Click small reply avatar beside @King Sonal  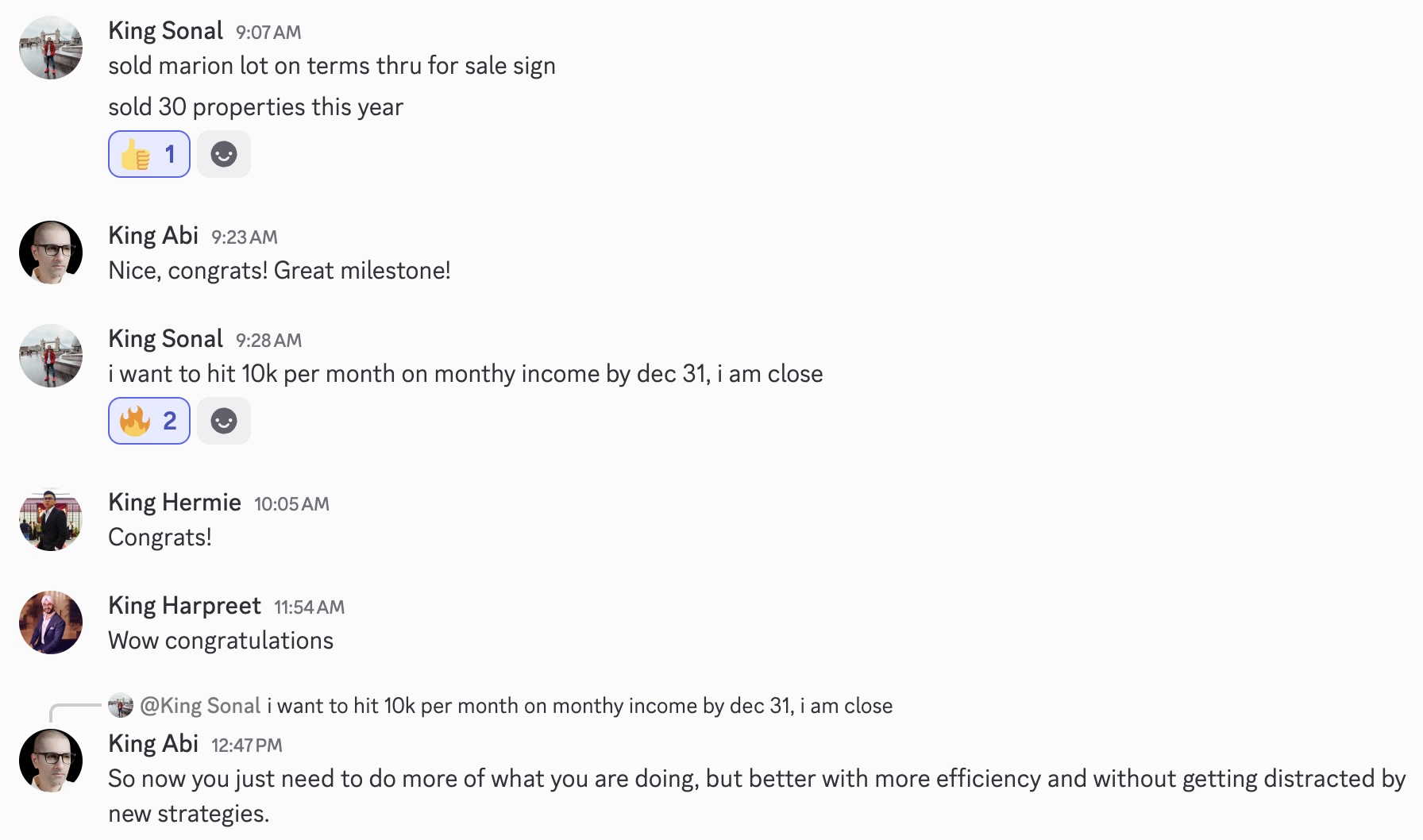121,706
